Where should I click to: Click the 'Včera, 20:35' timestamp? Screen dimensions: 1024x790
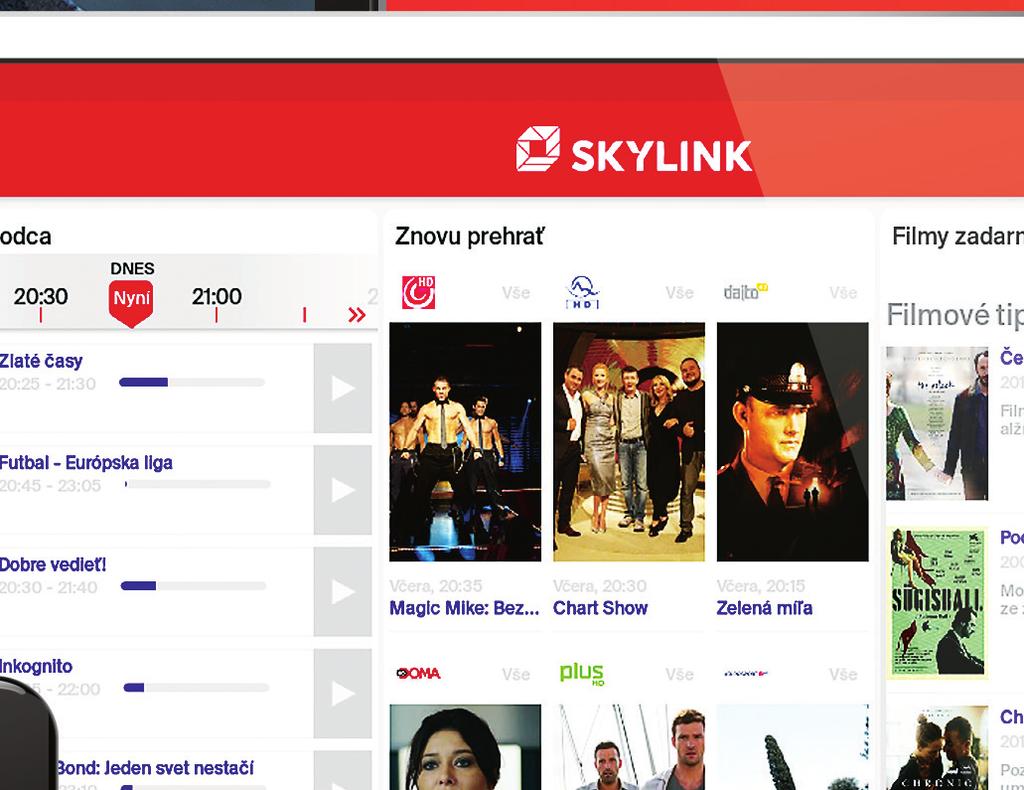436,586
